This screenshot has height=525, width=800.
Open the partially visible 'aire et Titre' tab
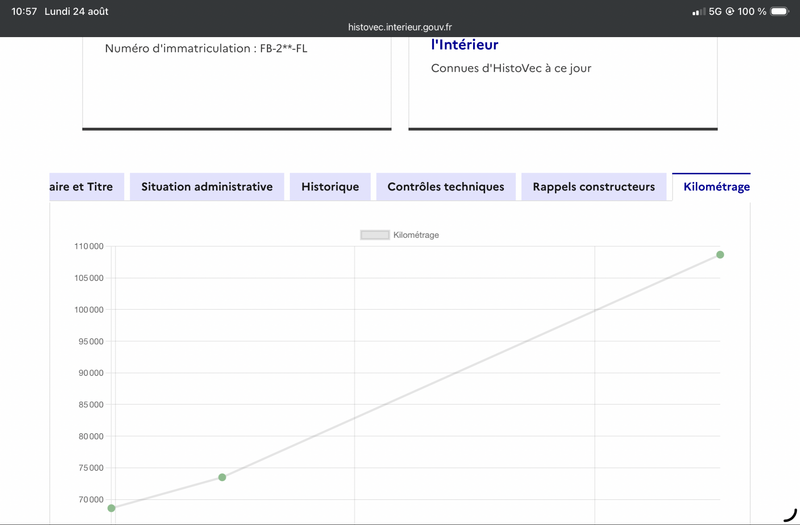tap(87, 187)
